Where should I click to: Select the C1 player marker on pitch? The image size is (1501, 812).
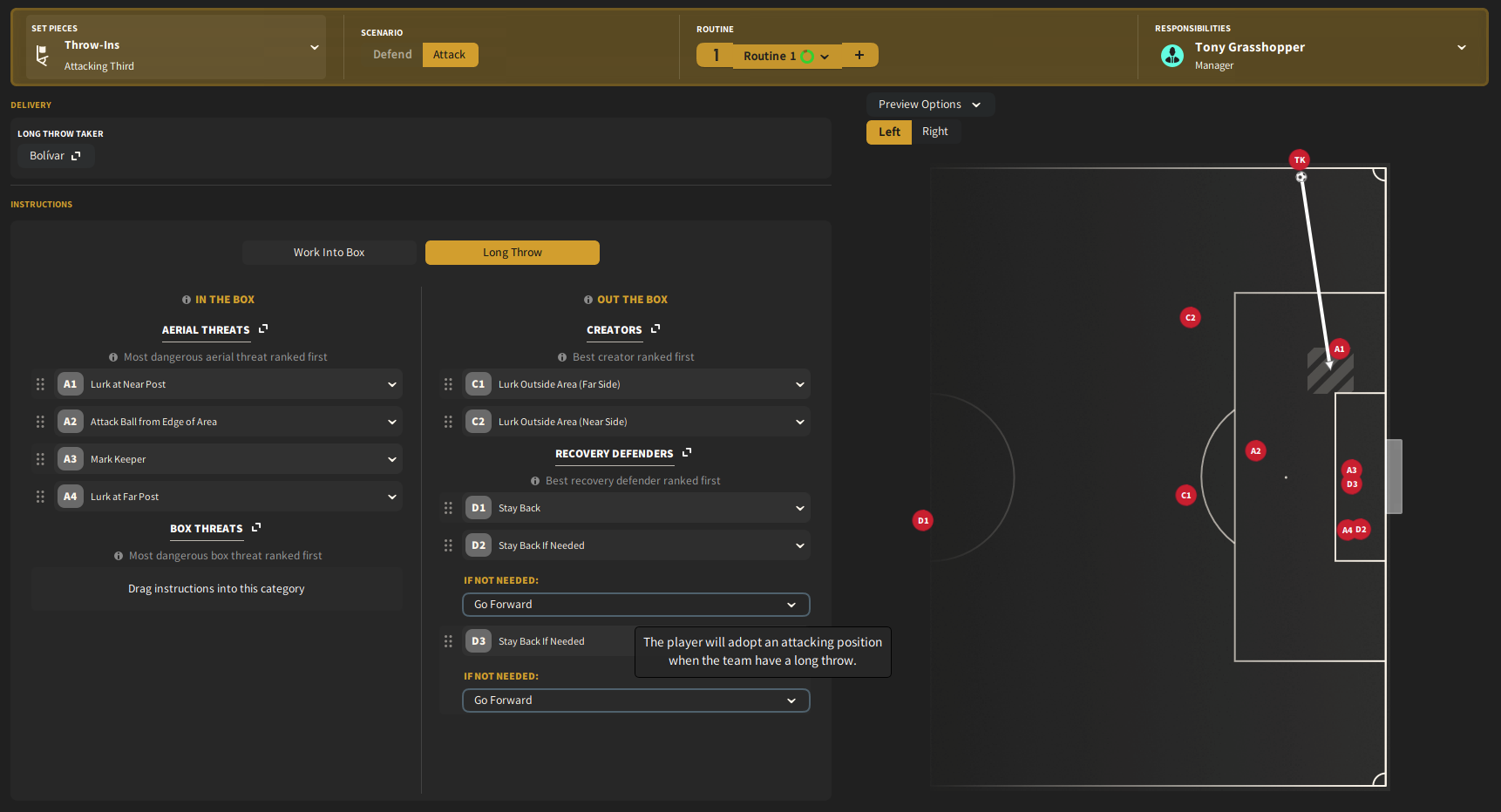[1185, 495]
